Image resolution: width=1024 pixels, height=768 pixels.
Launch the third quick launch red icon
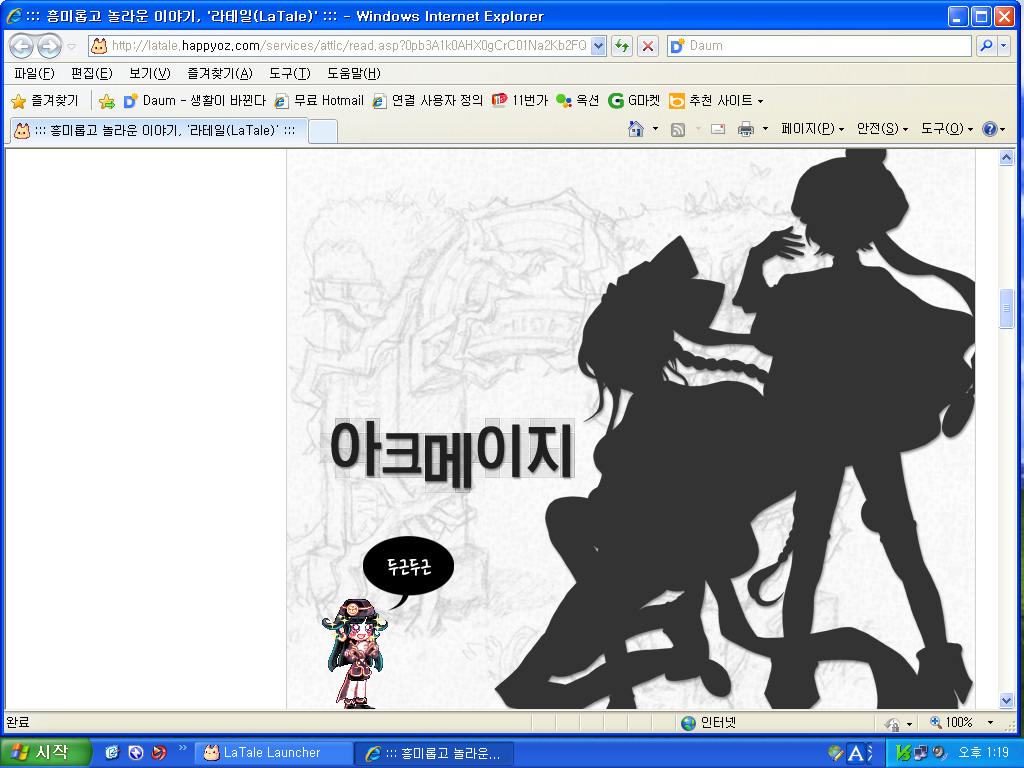[159, 752]
